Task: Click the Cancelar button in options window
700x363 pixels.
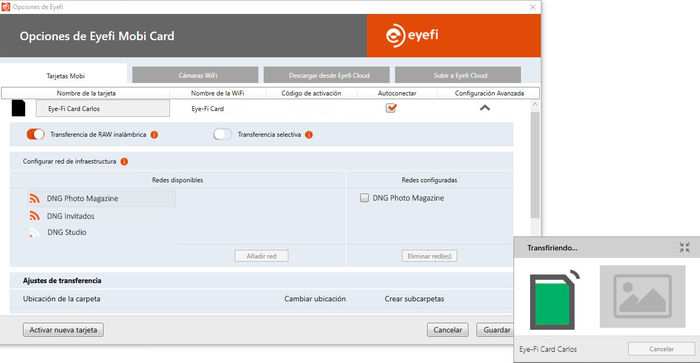Action: pos(448,330)
